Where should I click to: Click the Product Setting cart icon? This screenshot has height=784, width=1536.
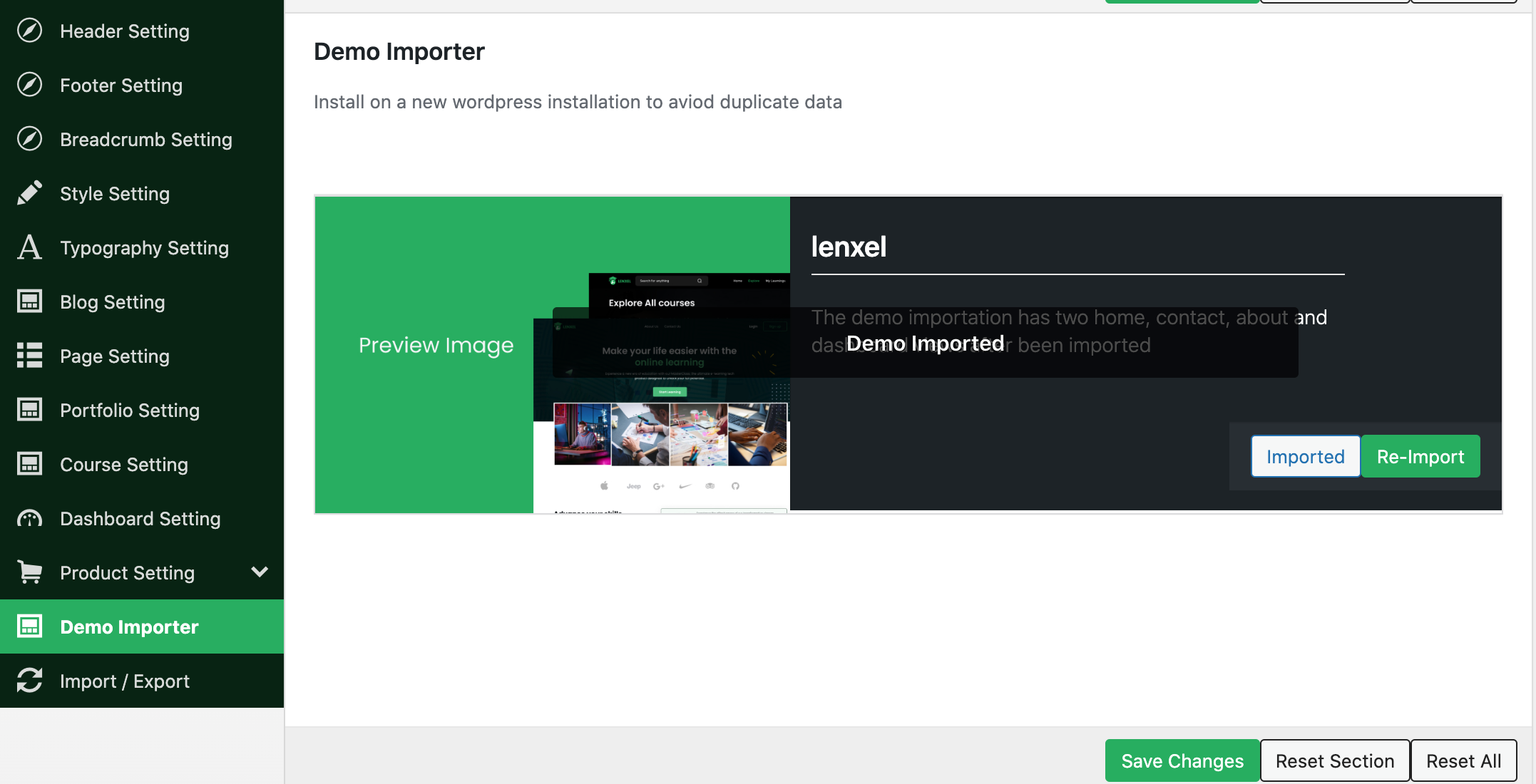tap(29, 572)
